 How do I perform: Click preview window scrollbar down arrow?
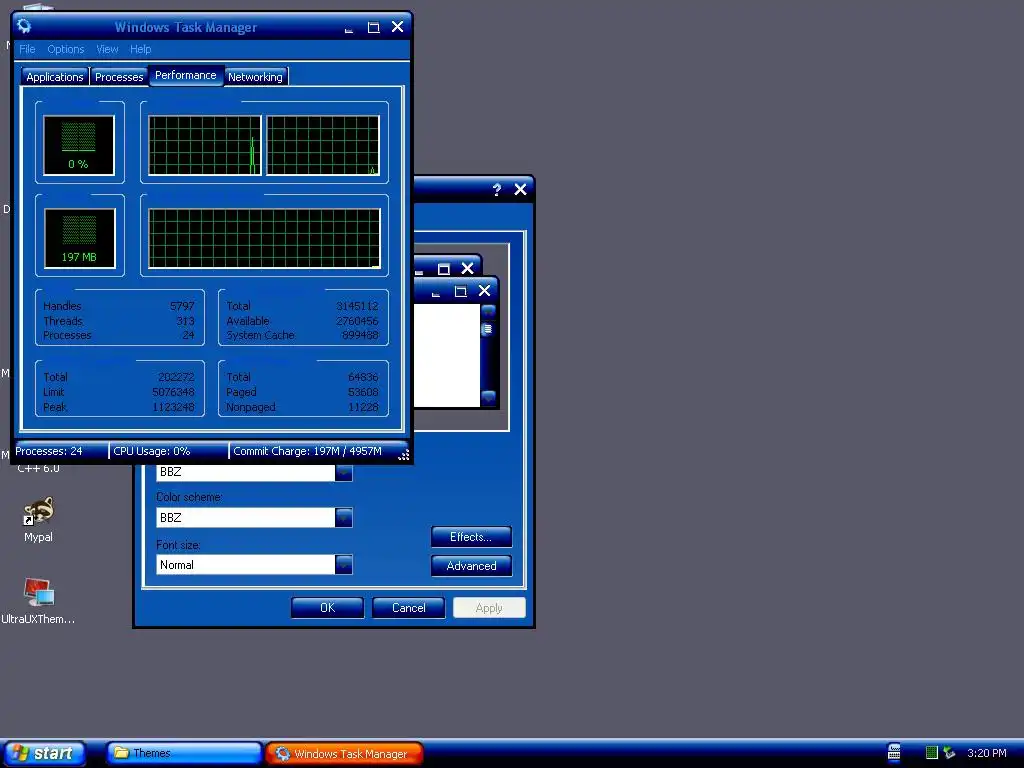[488, 397]
